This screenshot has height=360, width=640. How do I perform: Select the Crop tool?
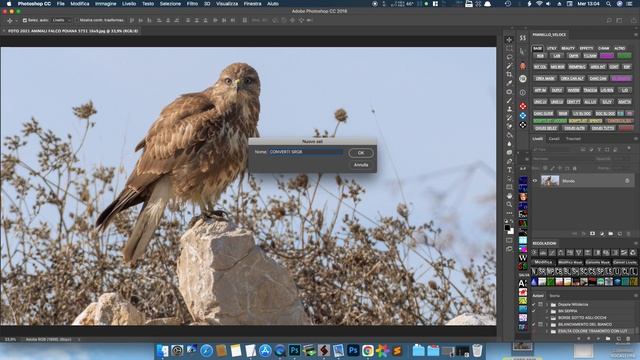tap(509, 74)
